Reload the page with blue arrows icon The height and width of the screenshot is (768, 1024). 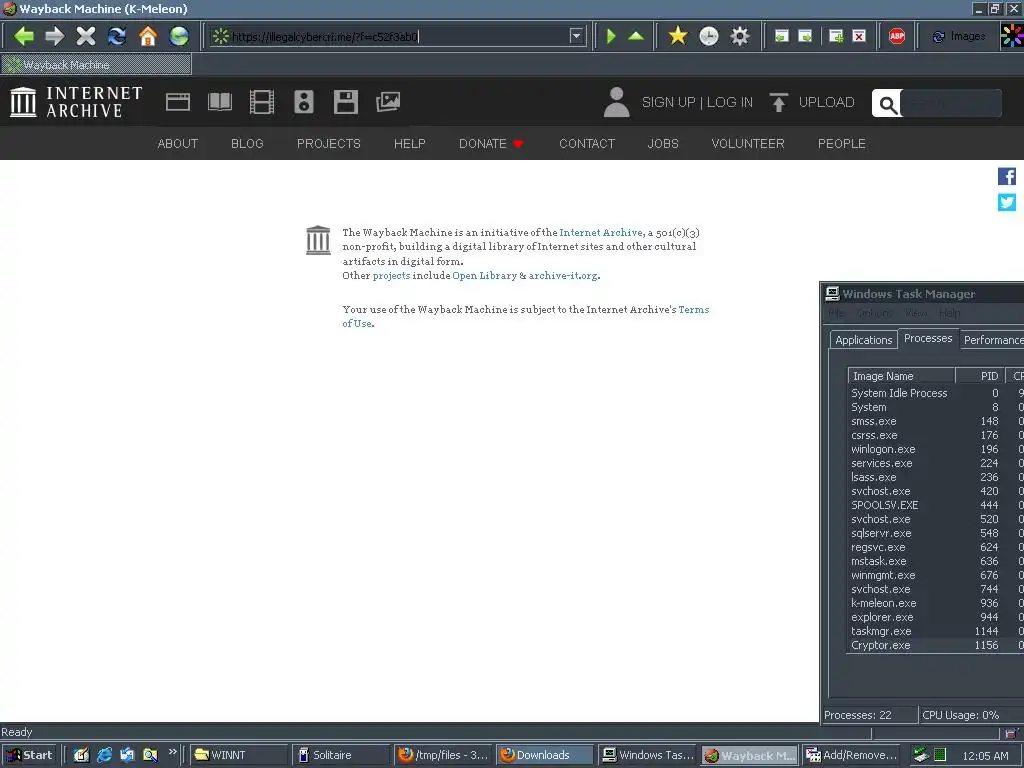tap(117, 36)
